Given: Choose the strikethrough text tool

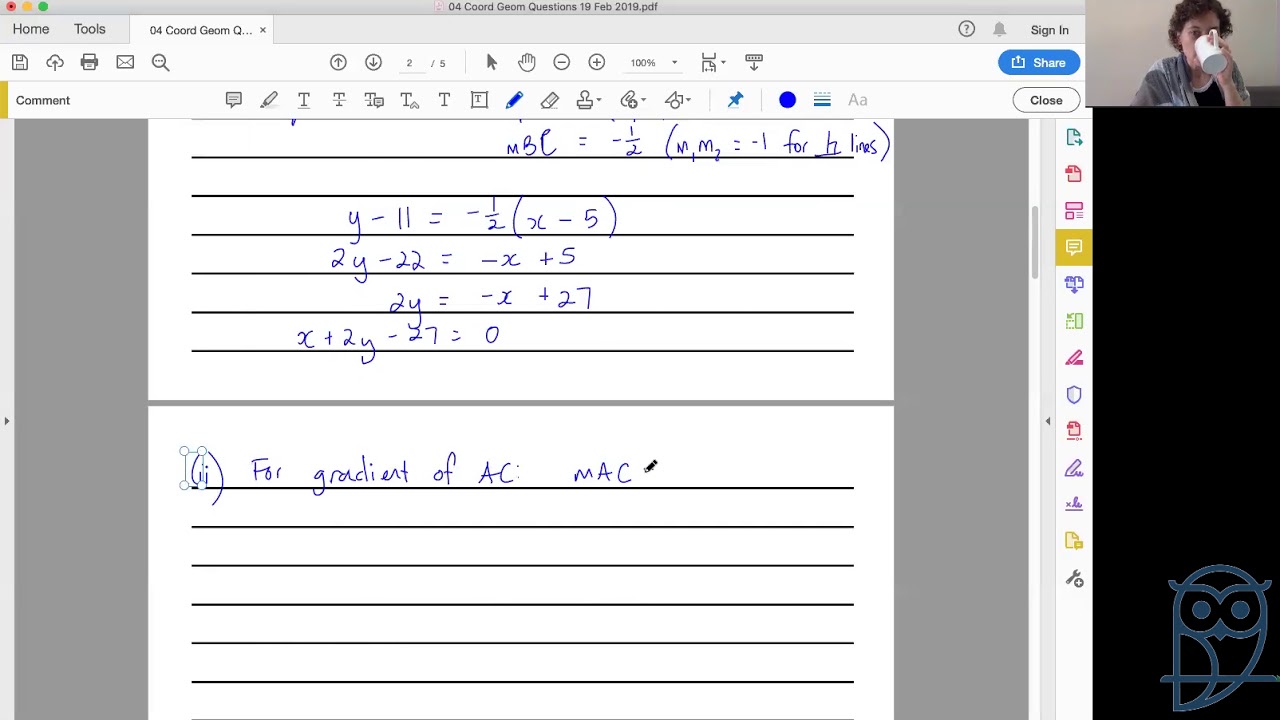Looking at the screenshot, I should coord(339,100).
